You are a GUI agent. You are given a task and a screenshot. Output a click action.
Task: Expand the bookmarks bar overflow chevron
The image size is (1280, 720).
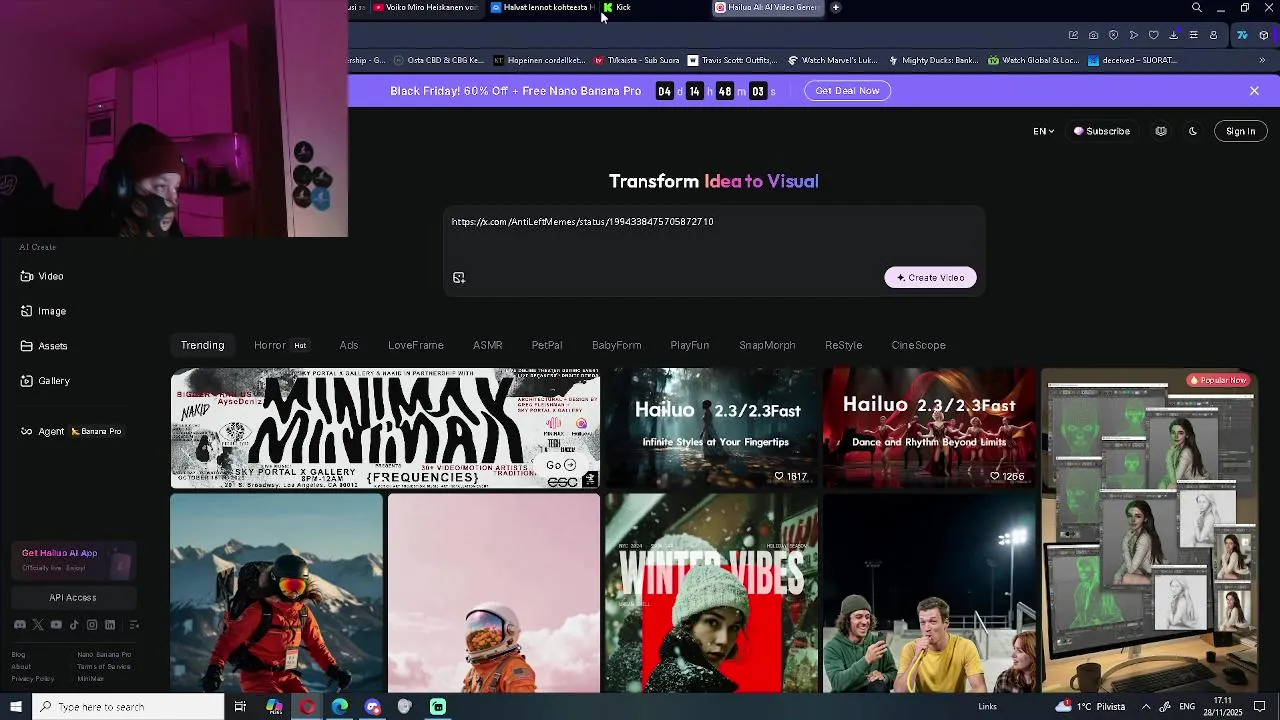click(1262, 60)
